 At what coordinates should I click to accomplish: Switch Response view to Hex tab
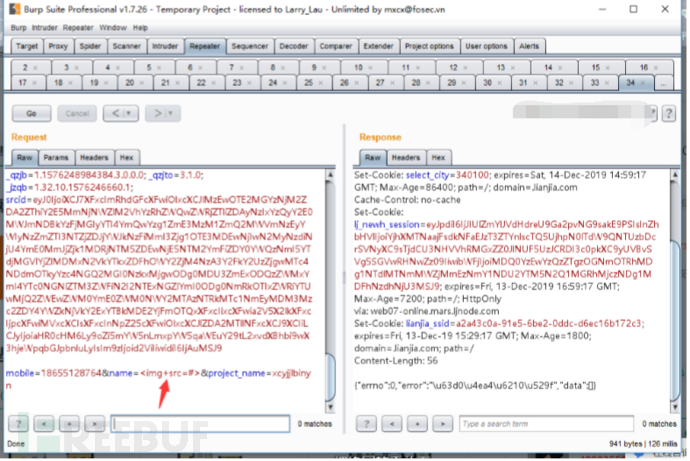[438, 157]
